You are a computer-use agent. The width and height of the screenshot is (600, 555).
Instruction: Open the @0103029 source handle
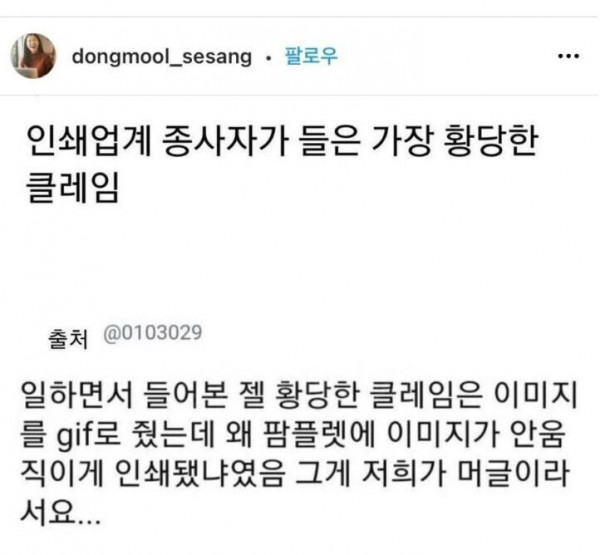click(x=153, y=333)
